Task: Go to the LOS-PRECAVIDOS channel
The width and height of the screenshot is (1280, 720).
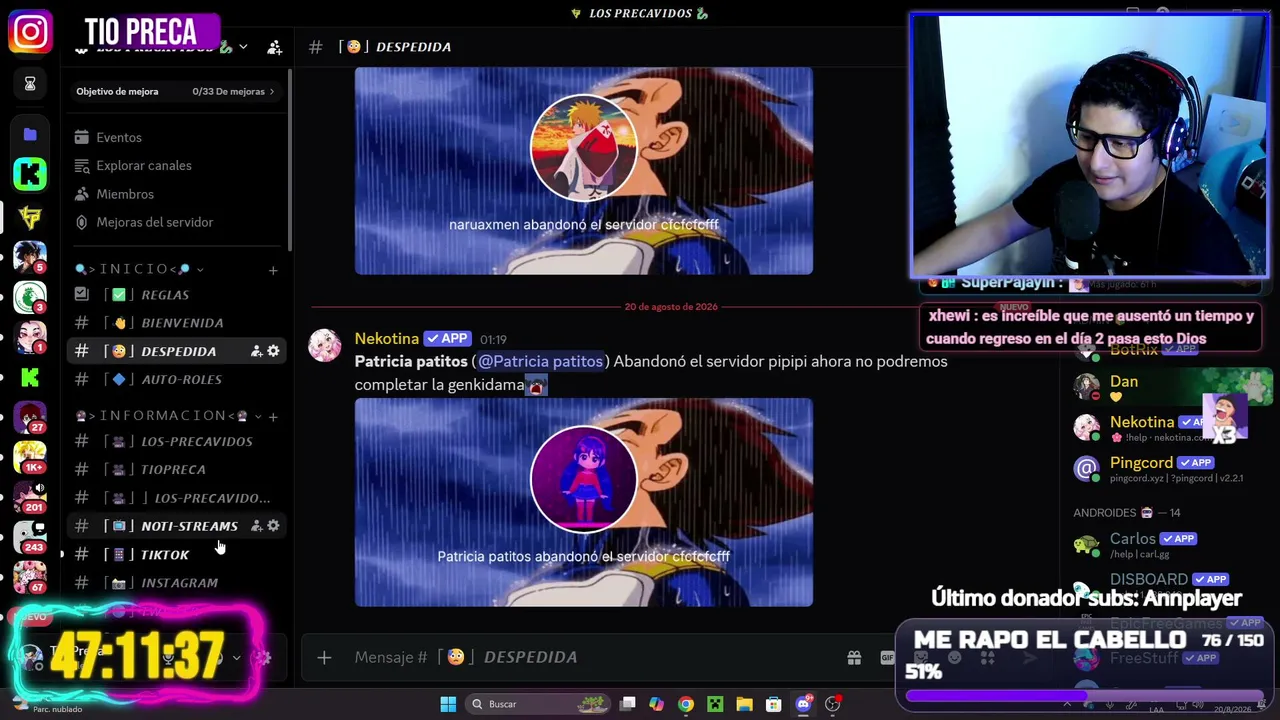Action: click(x=176, y=441)
